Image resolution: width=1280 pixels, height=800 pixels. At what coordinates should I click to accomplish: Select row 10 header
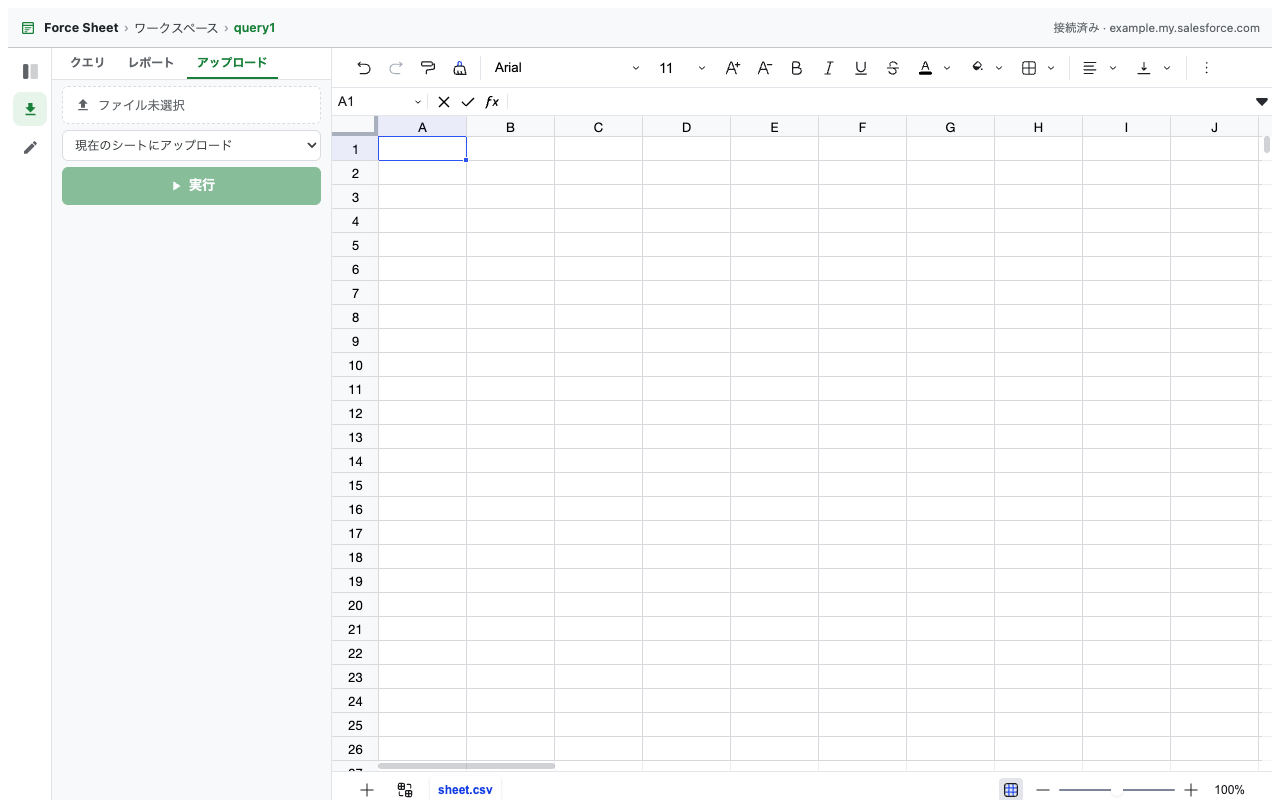pos(355,365)
